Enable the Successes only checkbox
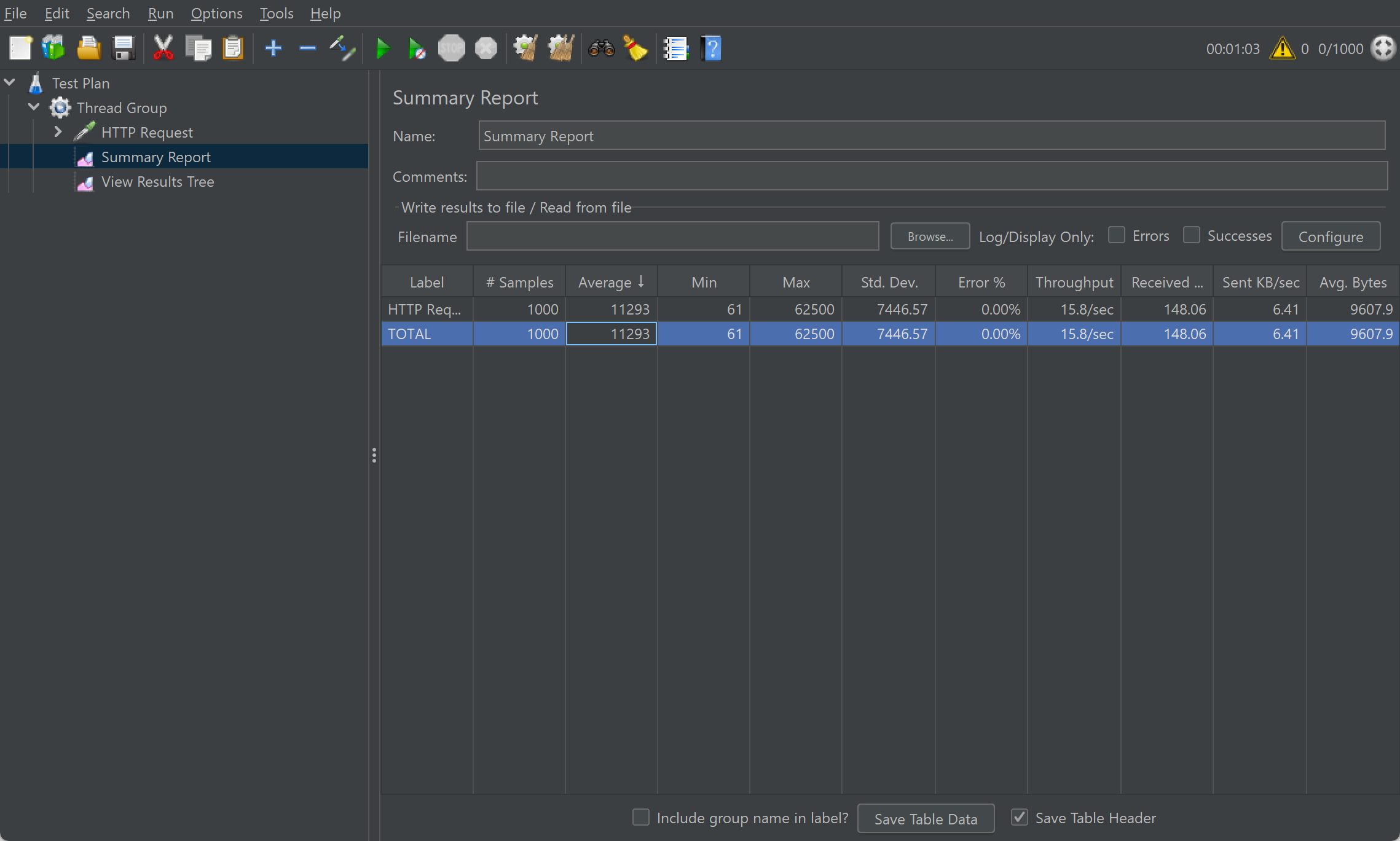The width and height of the screenshot is (1400, 841). pyautogui.click(x=1191, y=235)
